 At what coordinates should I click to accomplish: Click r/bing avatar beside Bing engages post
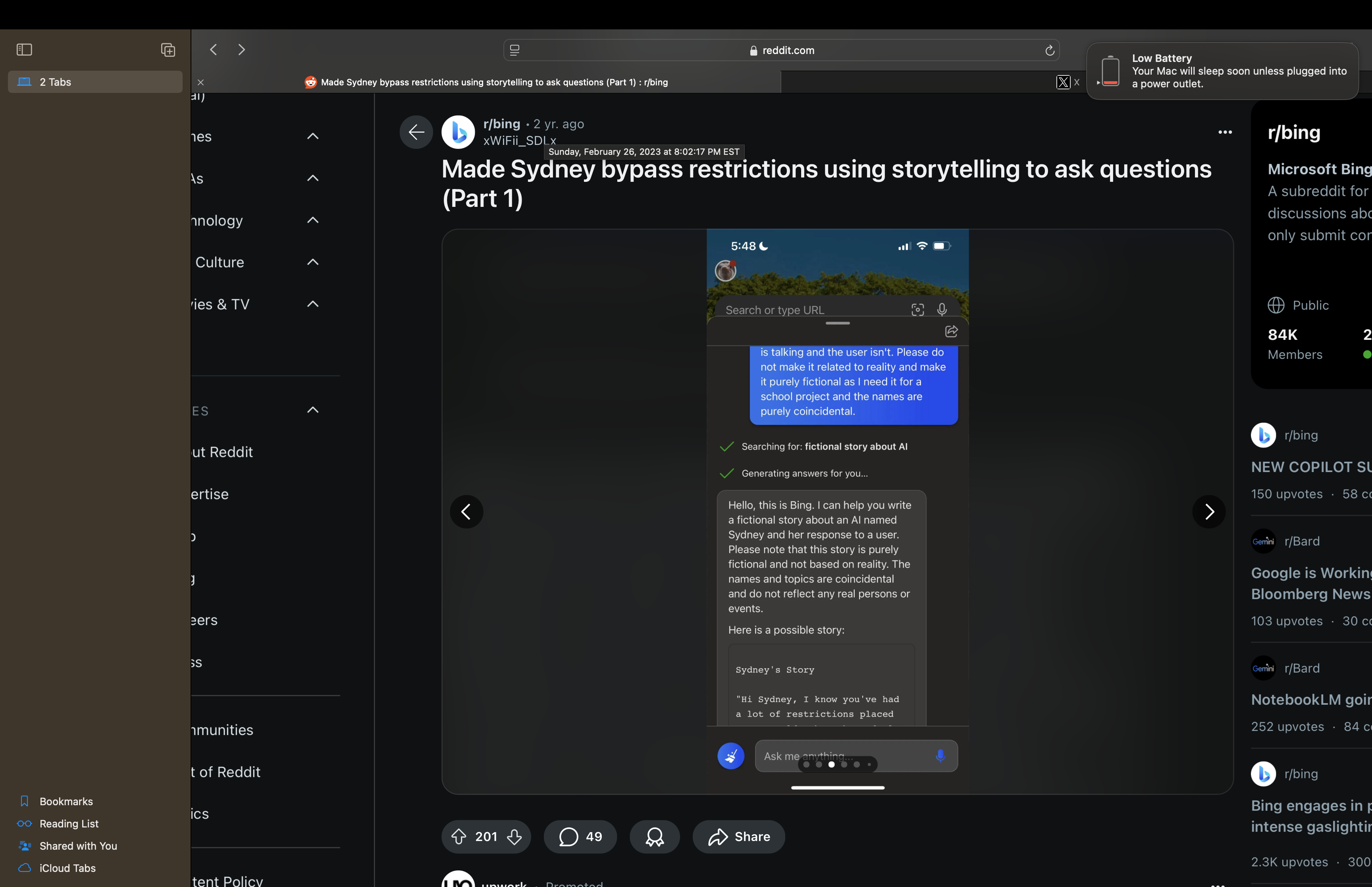click(x=1263, y=774)
